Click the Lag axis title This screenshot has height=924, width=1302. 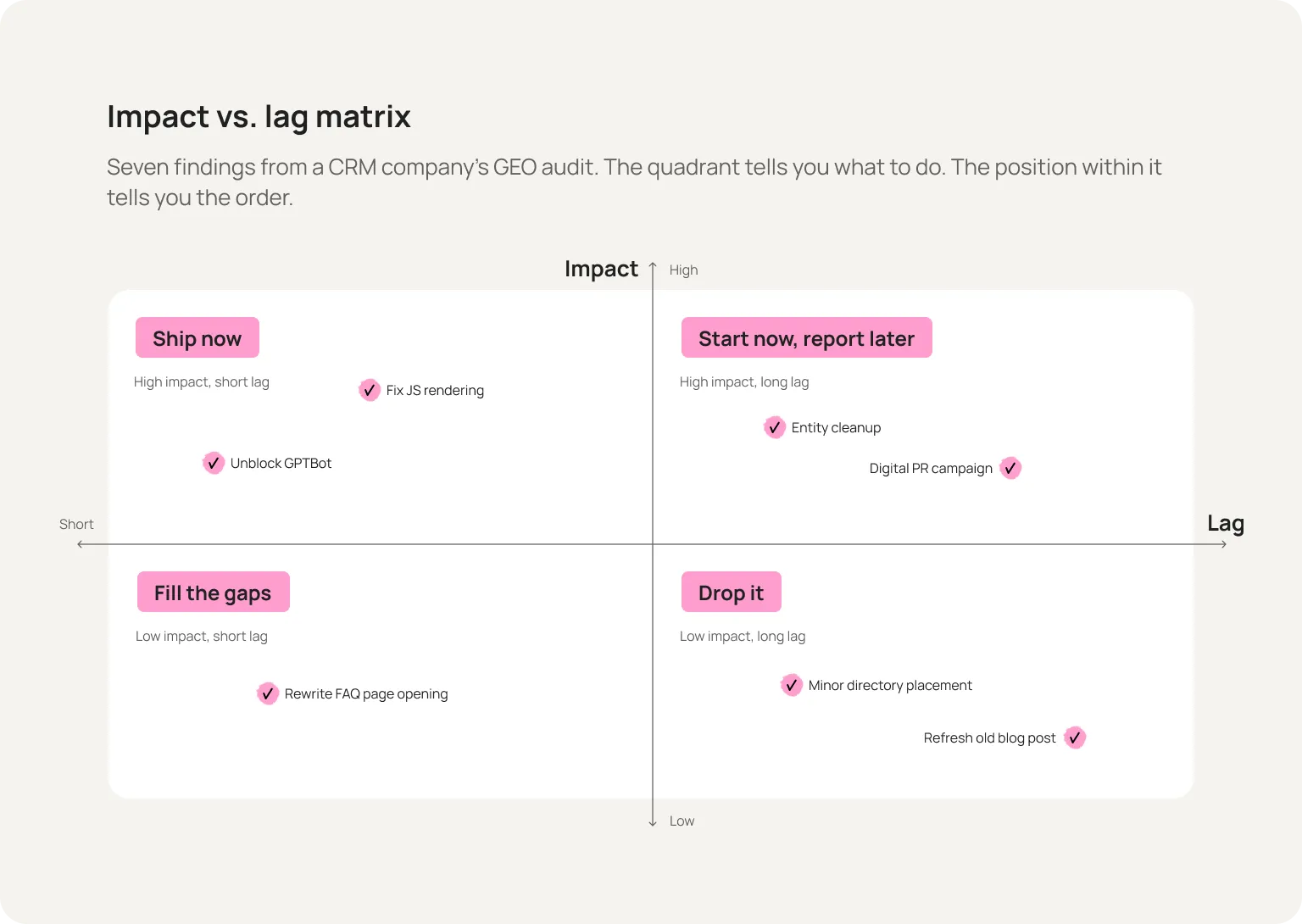click(1226, 524)
